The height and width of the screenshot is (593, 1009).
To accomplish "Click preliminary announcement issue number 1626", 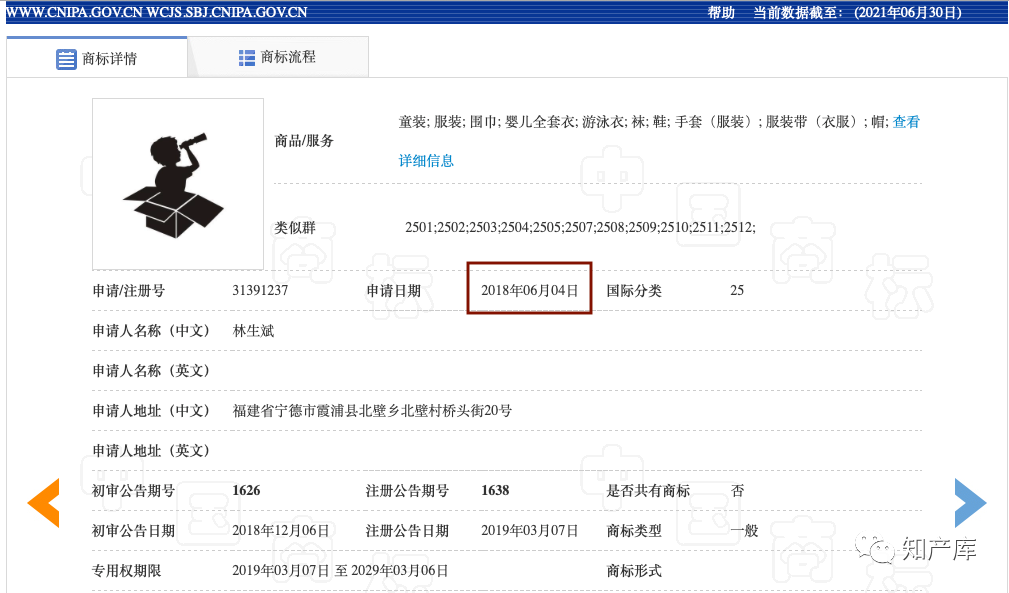I will point(246,491).
